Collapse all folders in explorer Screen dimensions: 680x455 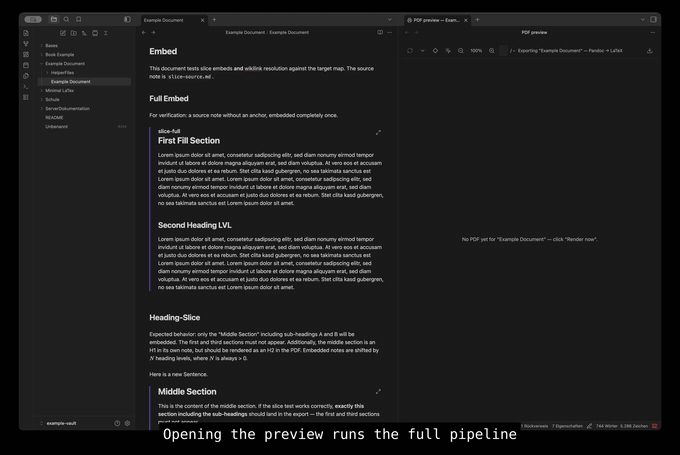pyautogui.click(x=105, y=33)
